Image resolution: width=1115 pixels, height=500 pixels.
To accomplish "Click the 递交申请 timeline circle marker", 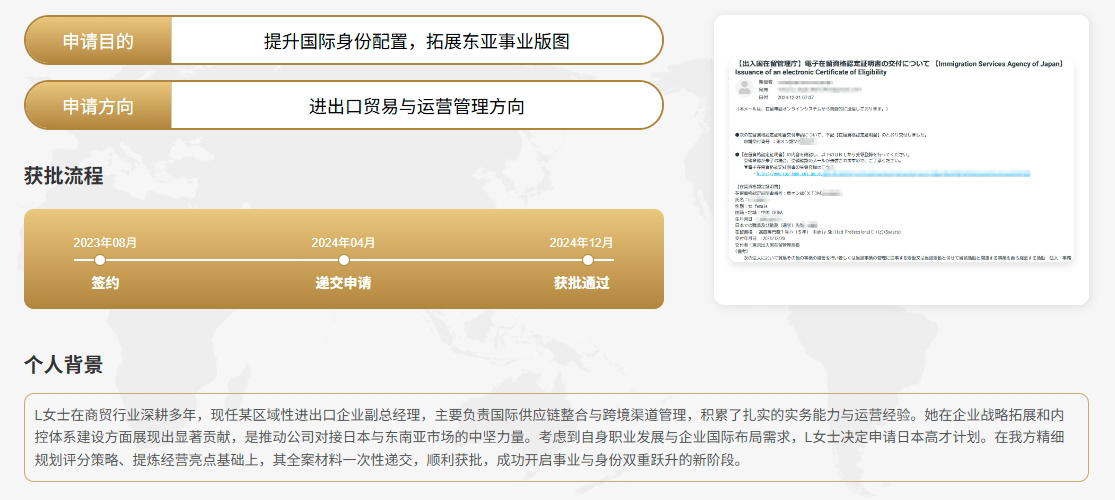I will (344, 260).
